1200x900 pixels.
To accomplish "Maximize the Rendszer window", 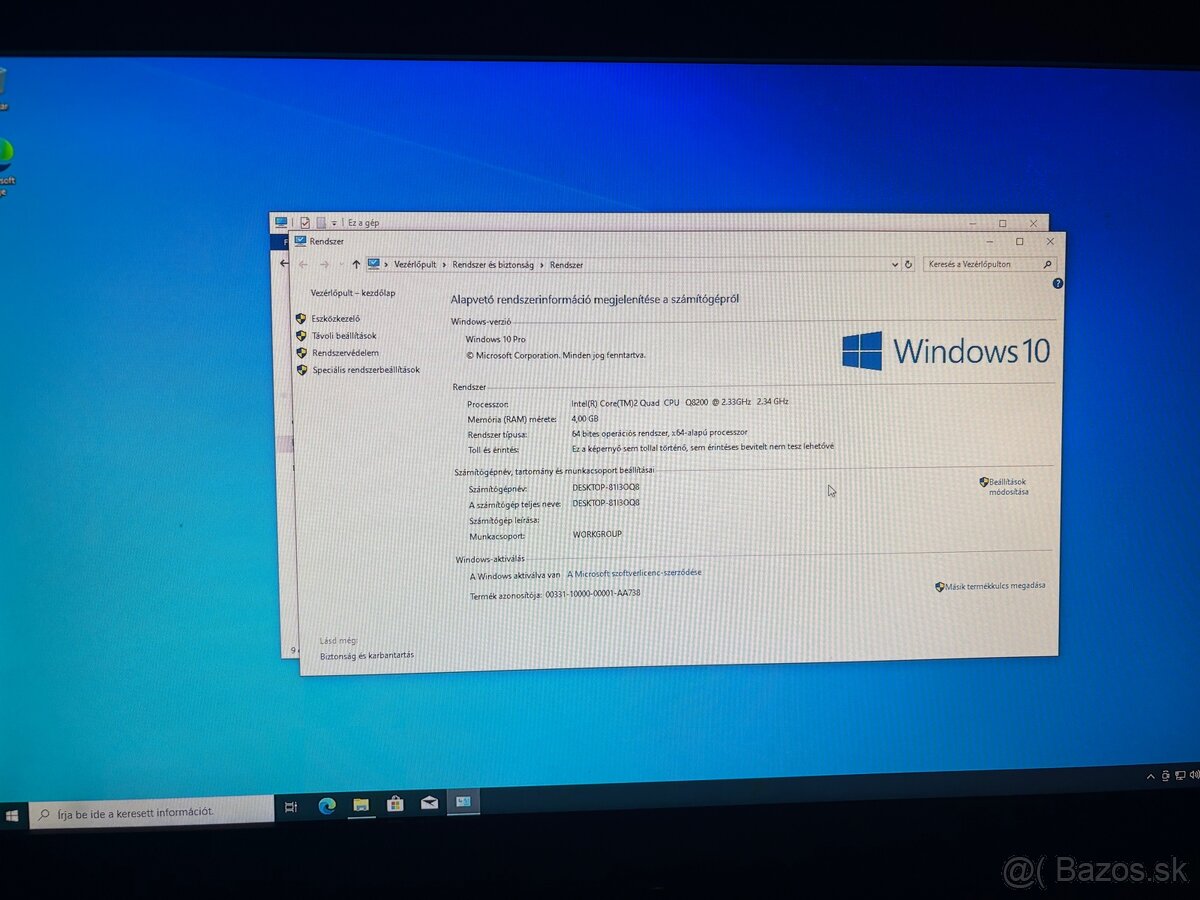I will pos(1019,241).
